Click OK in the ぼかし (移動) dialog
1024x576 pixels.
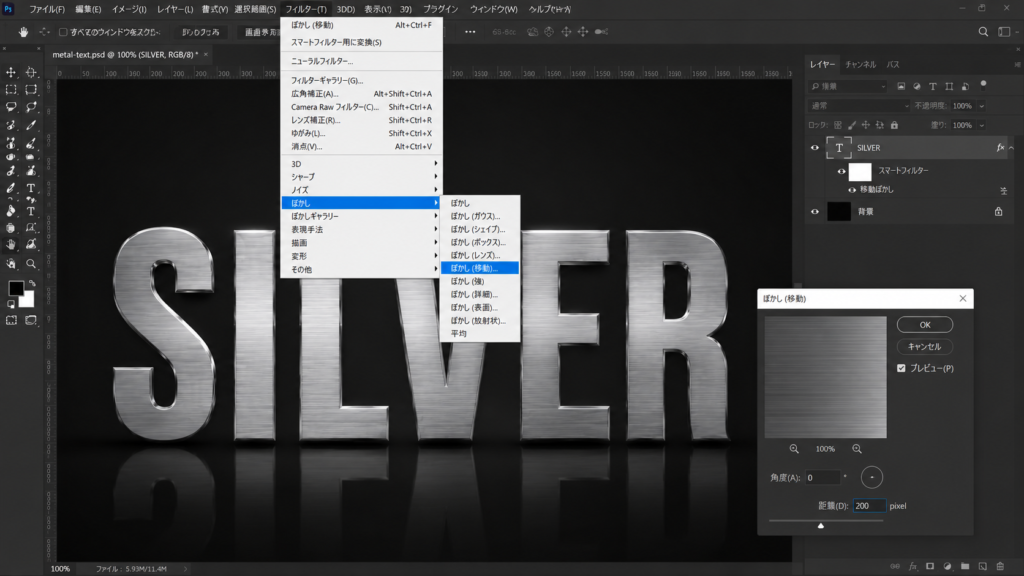925,325
